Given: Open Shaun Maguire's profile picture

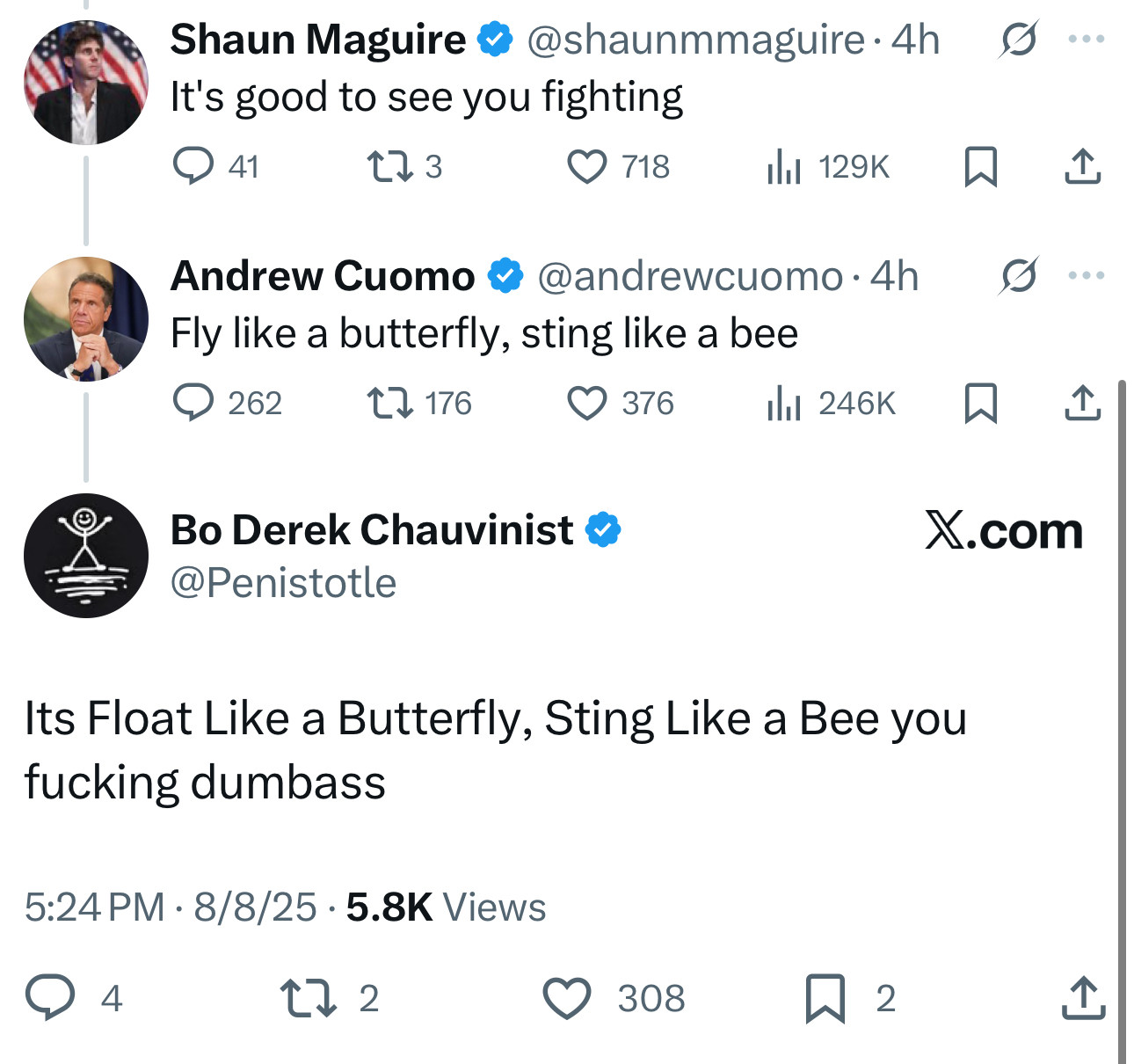Looking at the screenshot, I should (86, 83).
